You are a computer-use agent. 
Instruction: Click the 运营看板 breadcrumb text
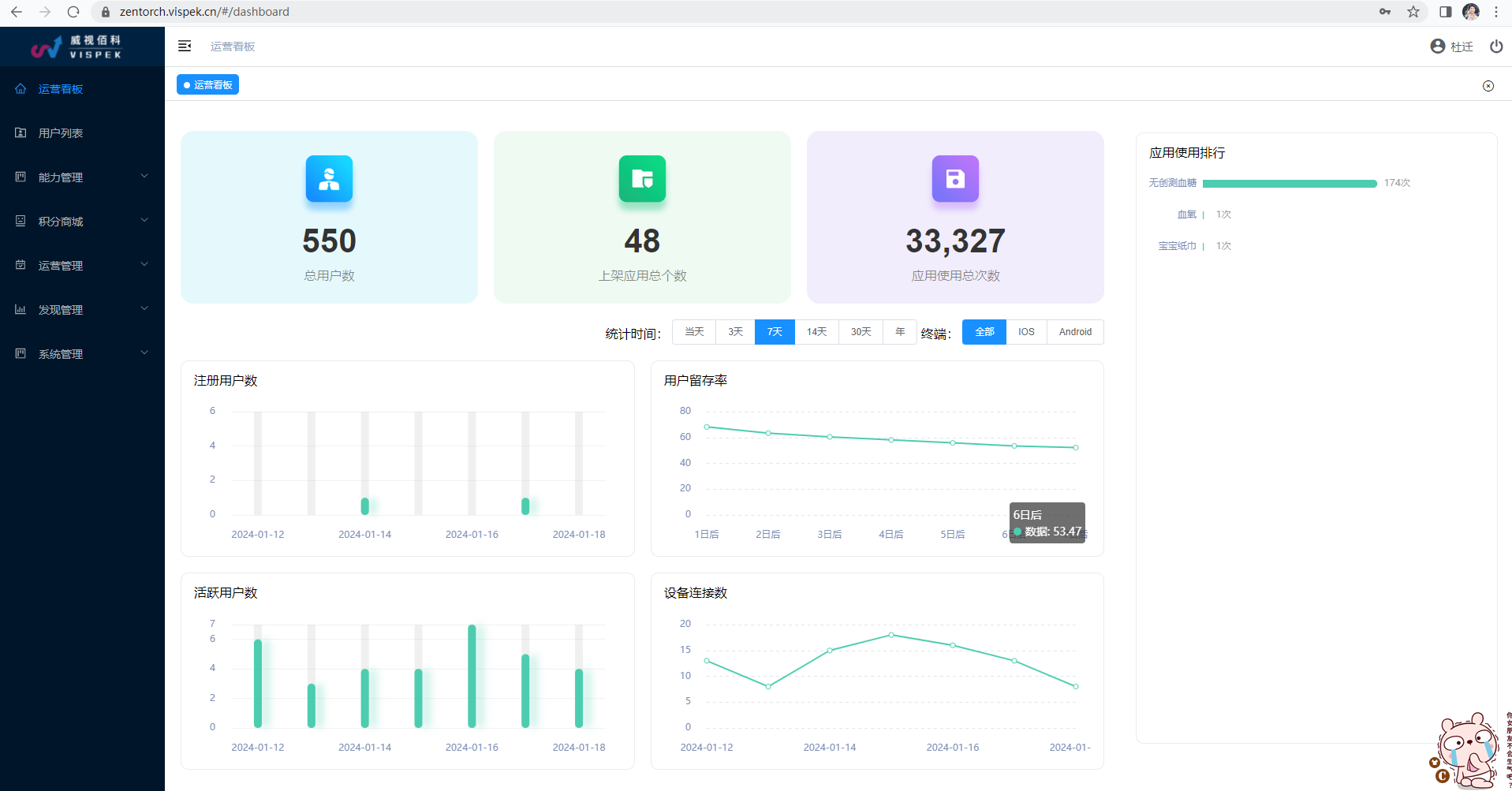tap(233, 47)
